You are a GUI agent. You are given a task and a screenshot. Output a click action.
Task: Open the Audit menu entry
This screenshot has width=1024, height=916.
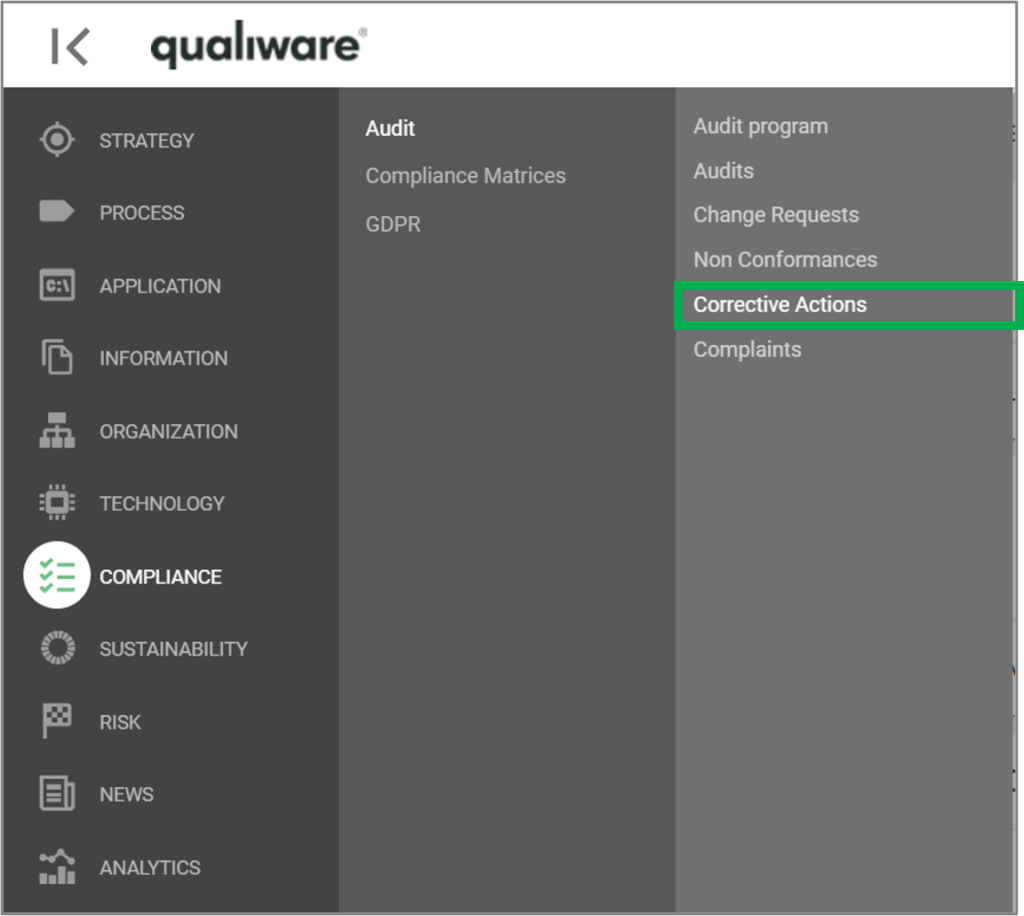tap(390, 128)
